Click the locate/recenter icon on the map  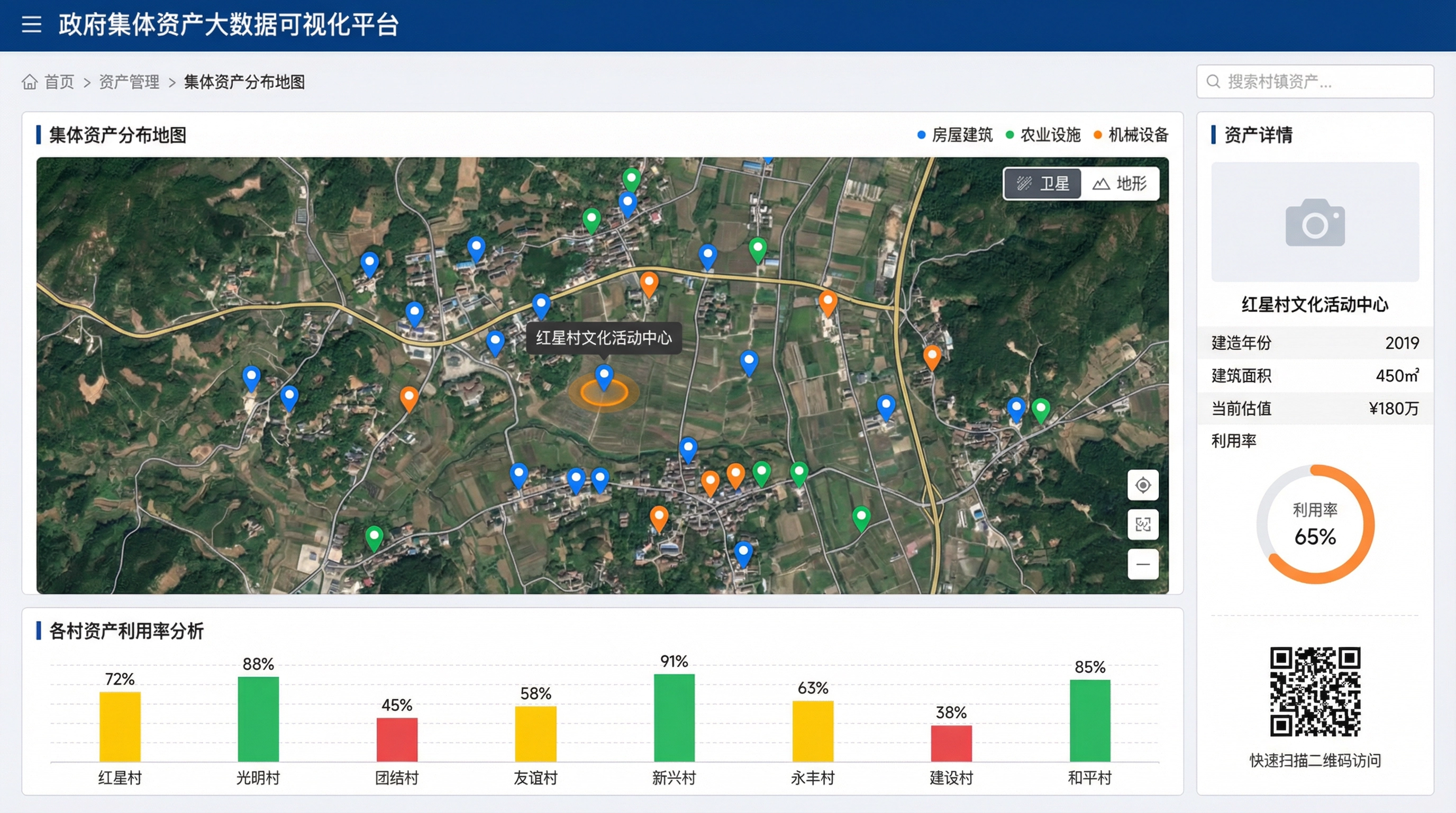(x=1143, y=485)
